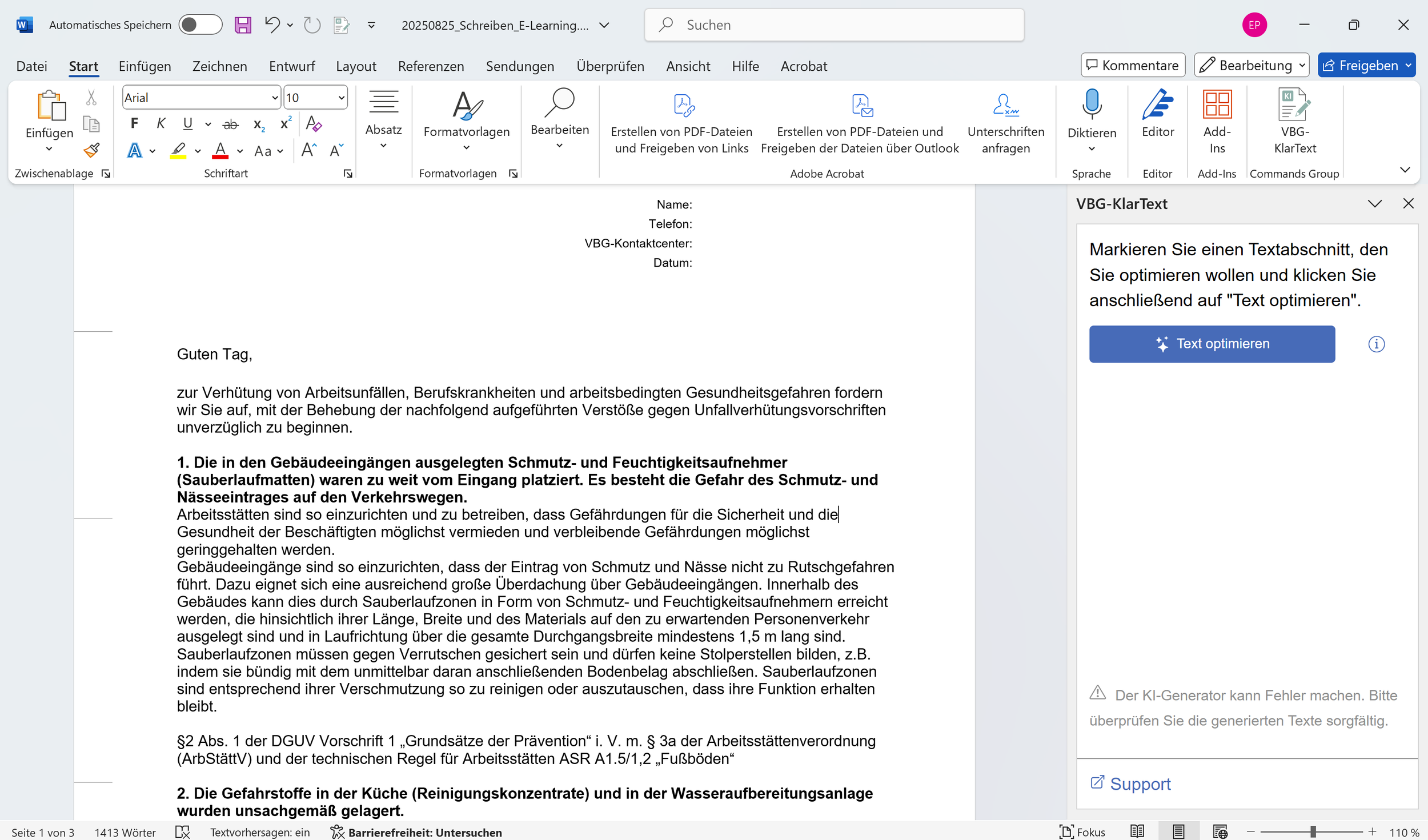
Task: Click the clear formatting icon
Action: click(x=314, y=123)
